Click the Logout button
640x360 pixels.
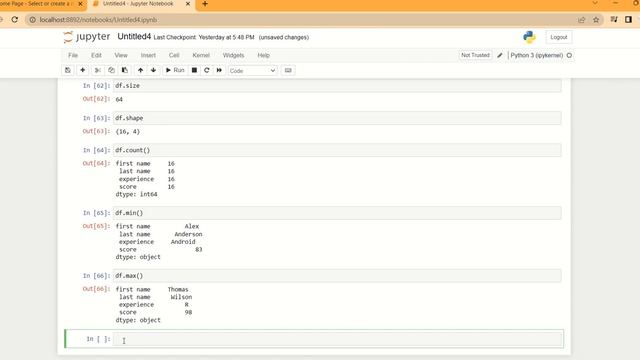pos(558,37)
